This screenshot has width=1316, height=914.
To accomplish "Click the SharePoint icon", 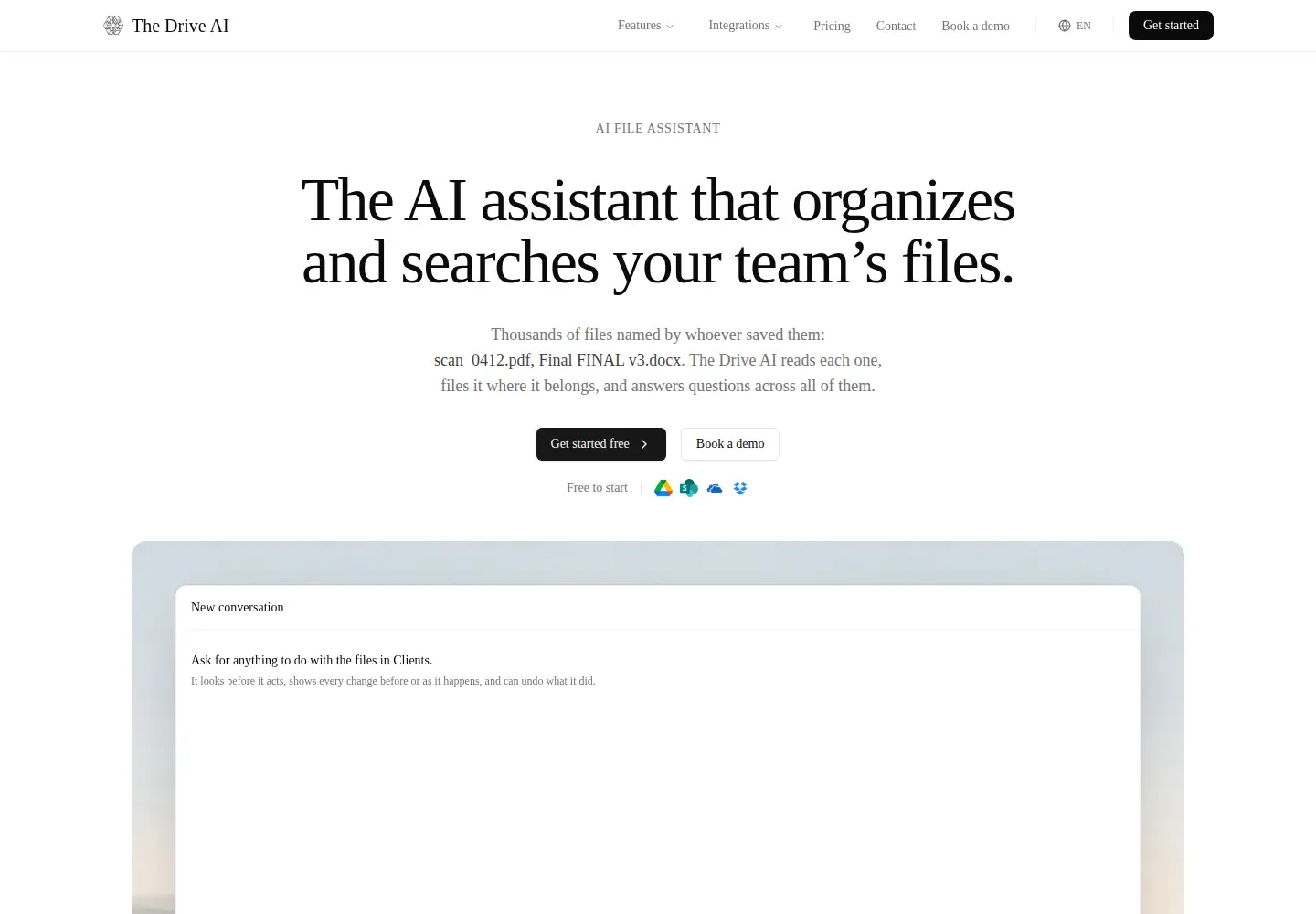I will 689,488.
